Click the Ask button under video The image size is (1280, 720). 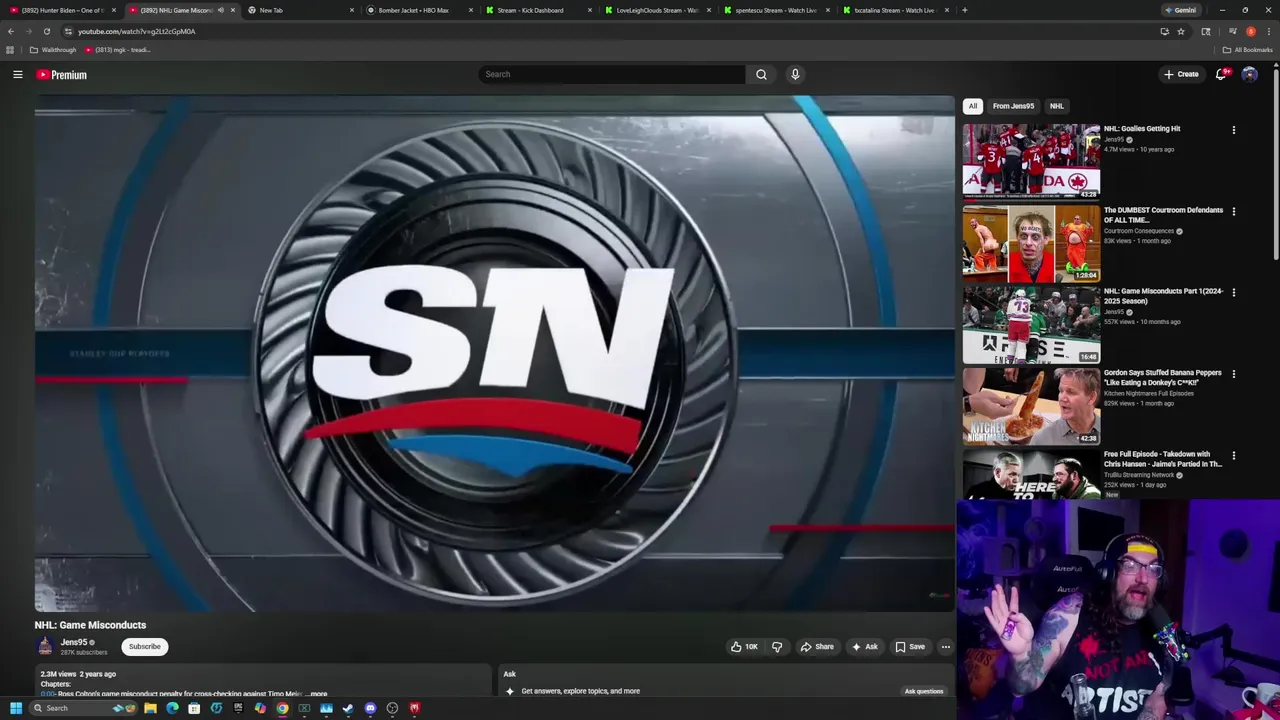coord(865,647)
